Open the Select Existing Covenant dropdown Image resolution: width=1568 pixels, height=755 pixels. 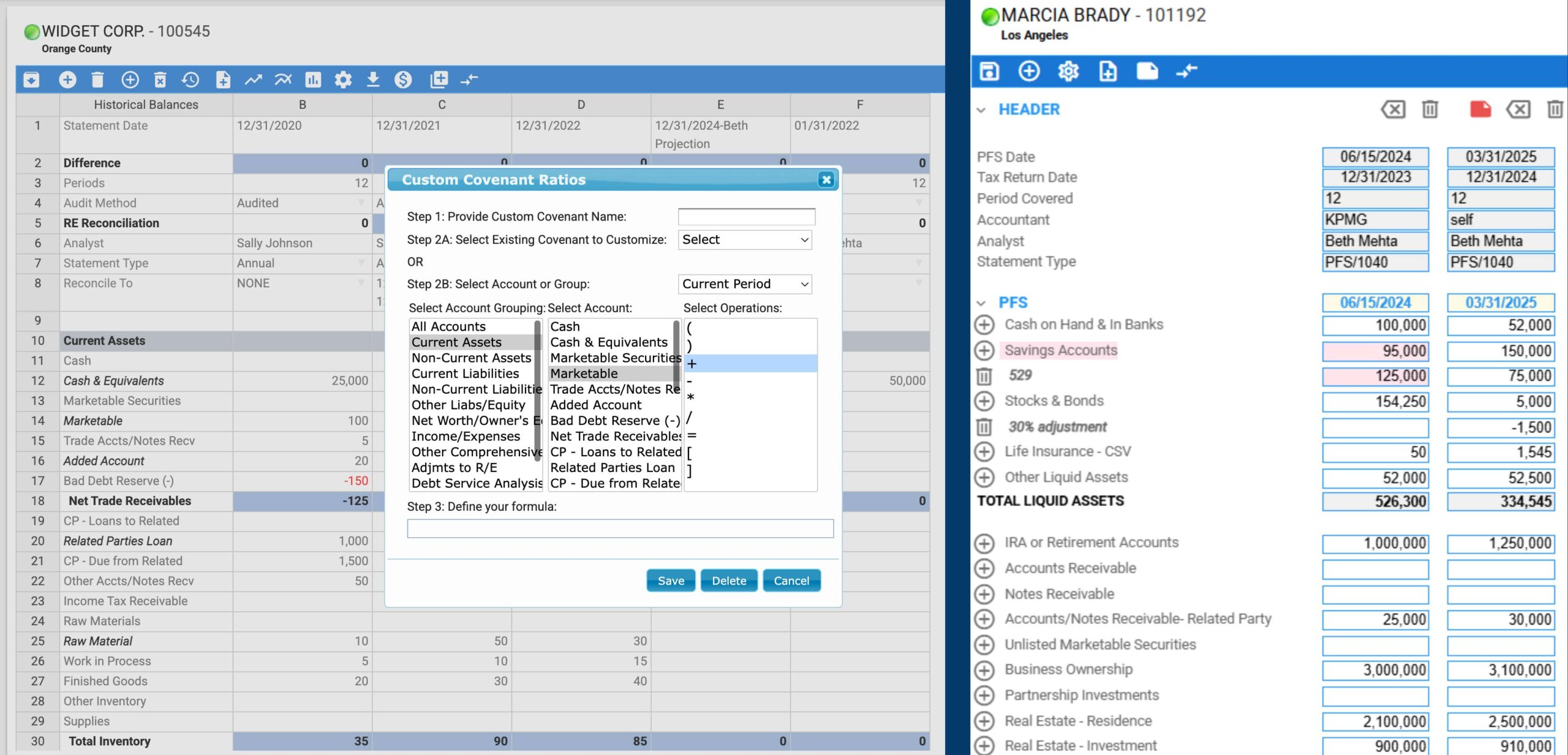745,240
